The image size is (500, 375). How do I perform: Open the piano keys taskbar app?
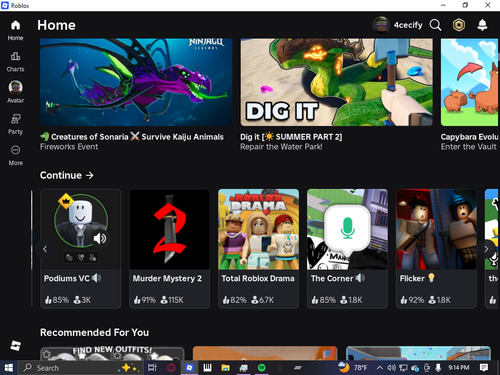click(x=207, y=368)
